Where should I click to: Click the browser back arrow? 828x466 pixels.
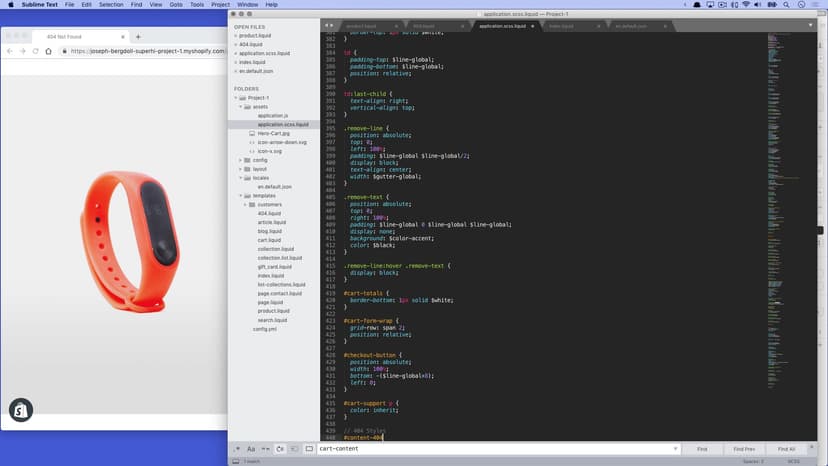pos(10,51)
